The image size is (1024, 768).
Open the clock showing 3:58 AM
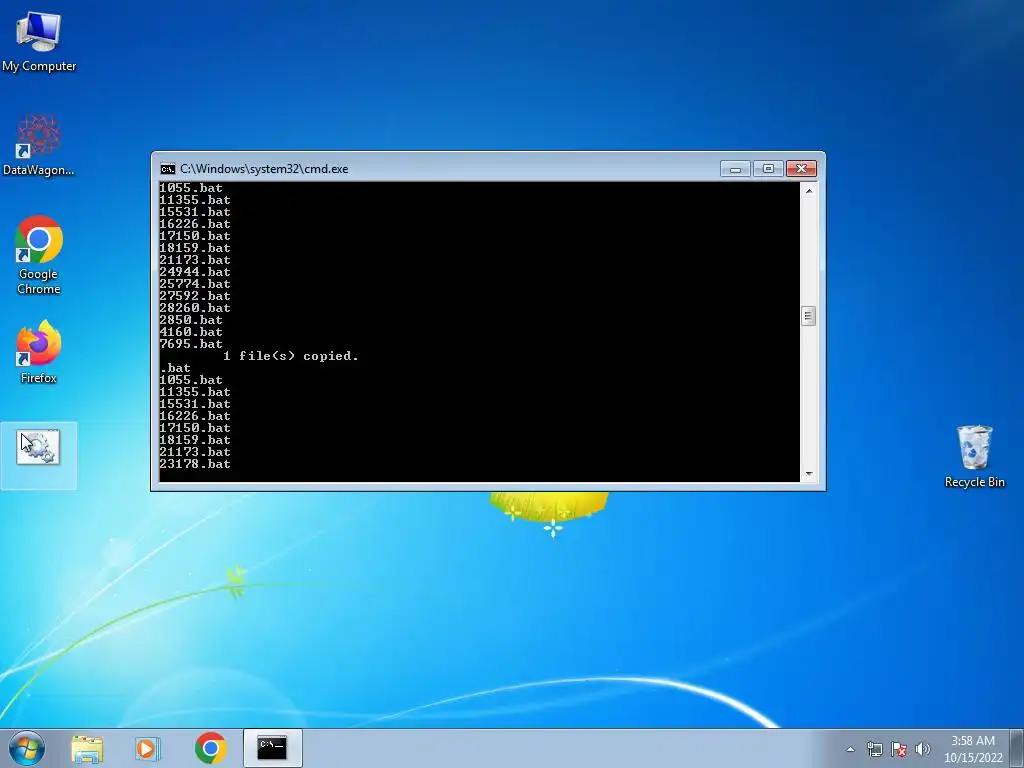(x=973, y=749)
